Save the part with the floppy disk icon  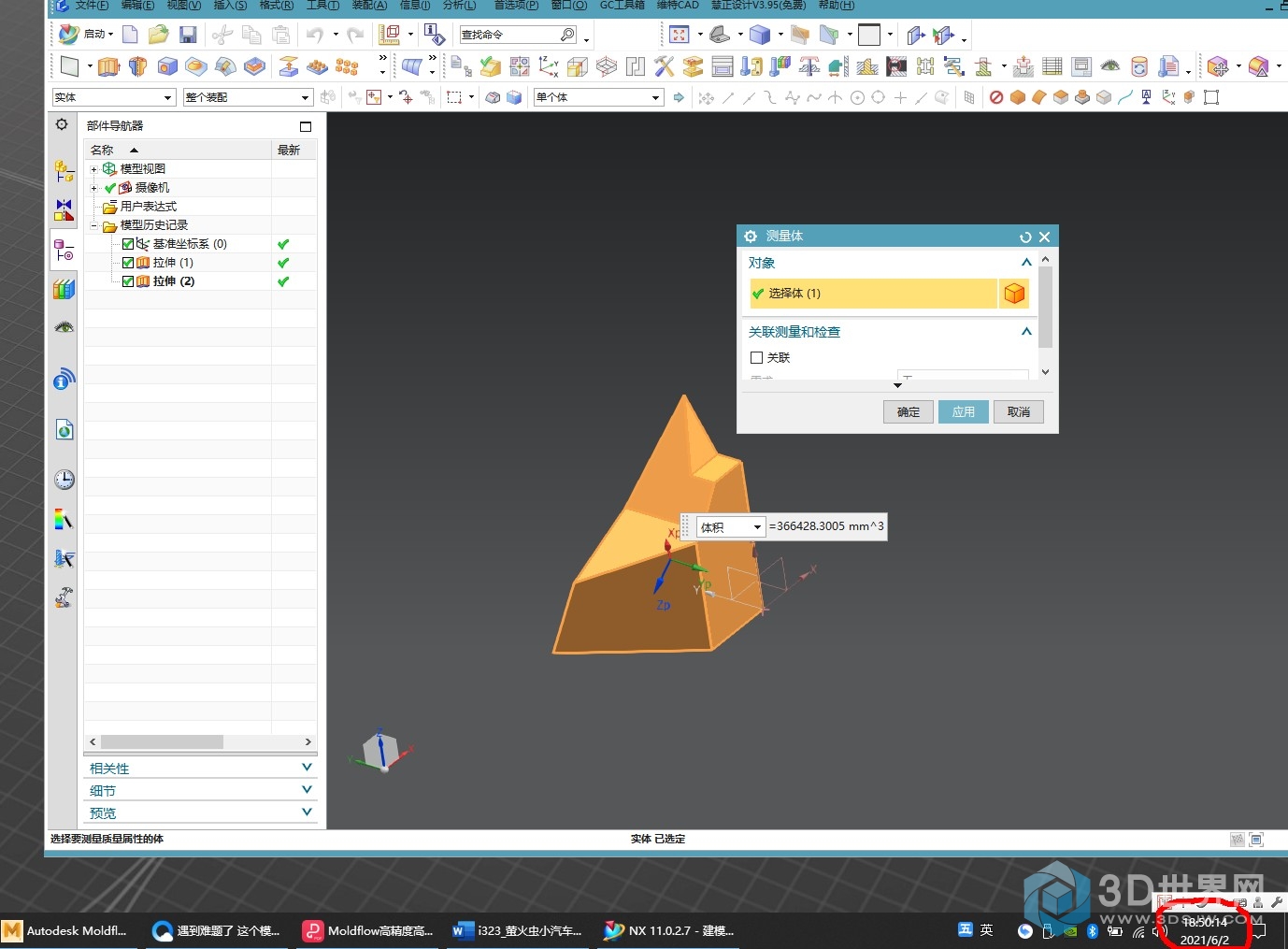(188, 35)
